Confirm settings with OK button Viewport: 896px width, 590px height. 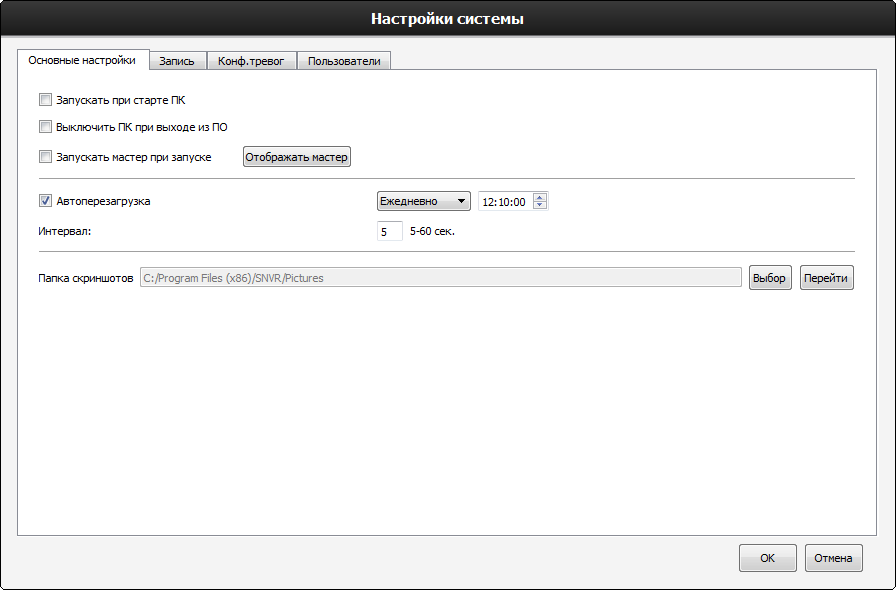point(767,558)
